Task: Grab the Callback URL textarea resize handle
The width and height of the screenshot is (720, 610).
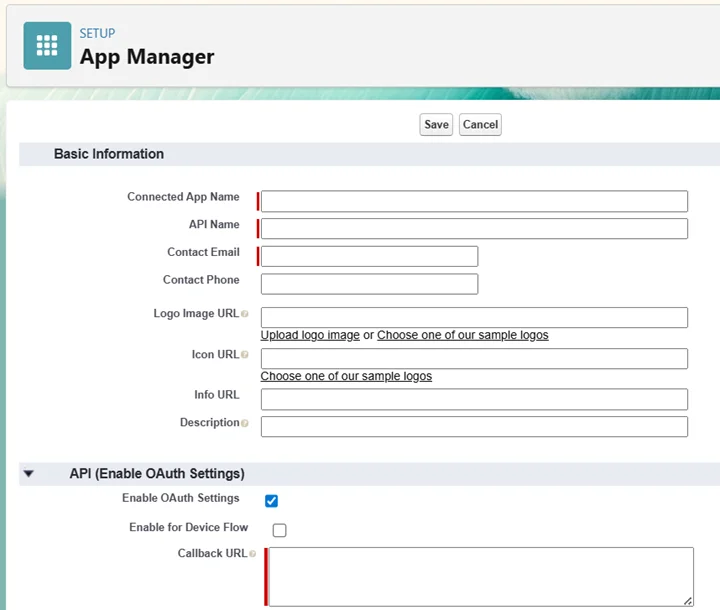Action: point(687,600)
